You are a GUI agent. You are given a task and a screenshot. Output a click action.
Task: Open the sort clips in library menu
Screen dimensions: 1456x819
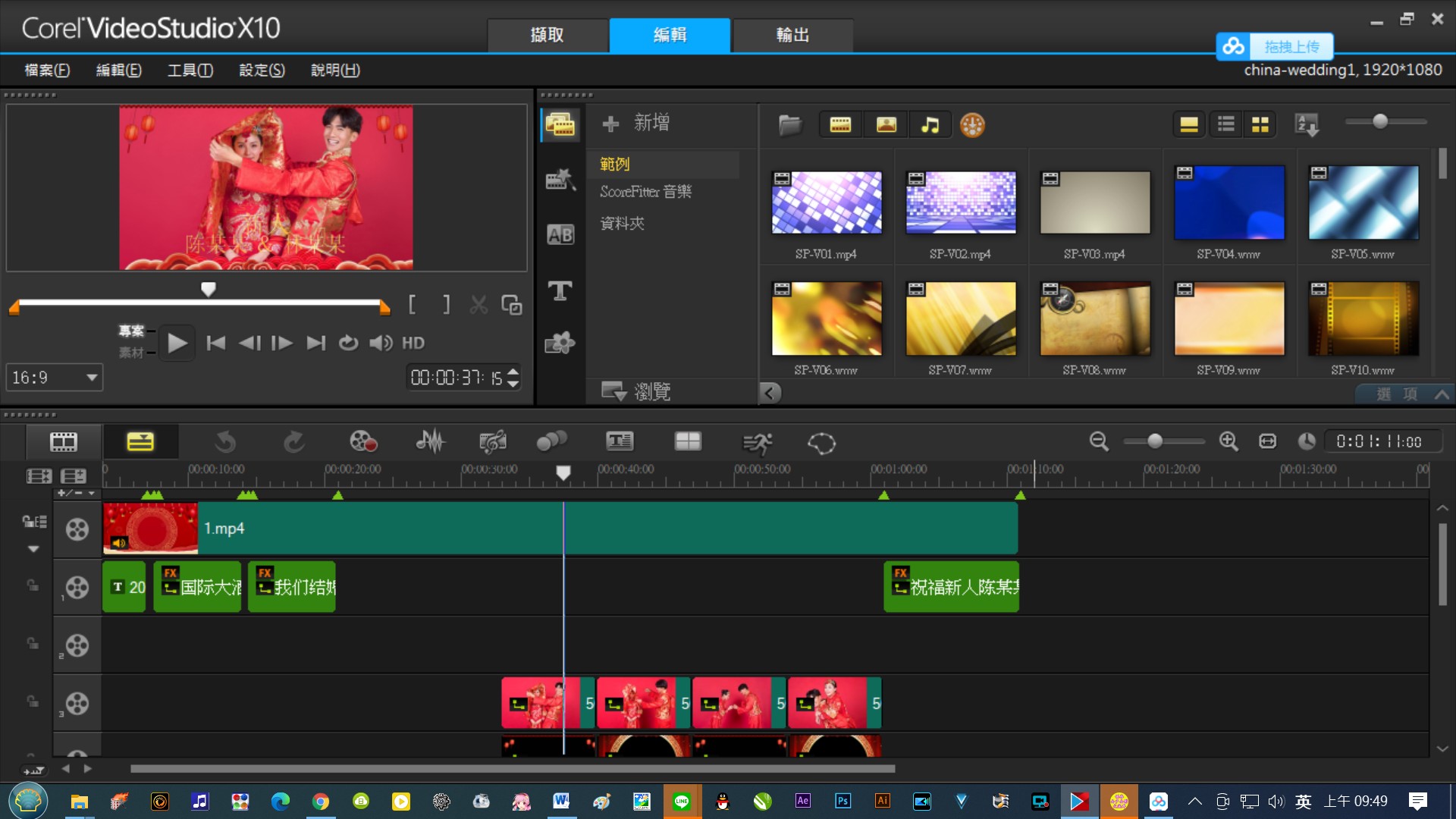click(x=1307, y=124)
